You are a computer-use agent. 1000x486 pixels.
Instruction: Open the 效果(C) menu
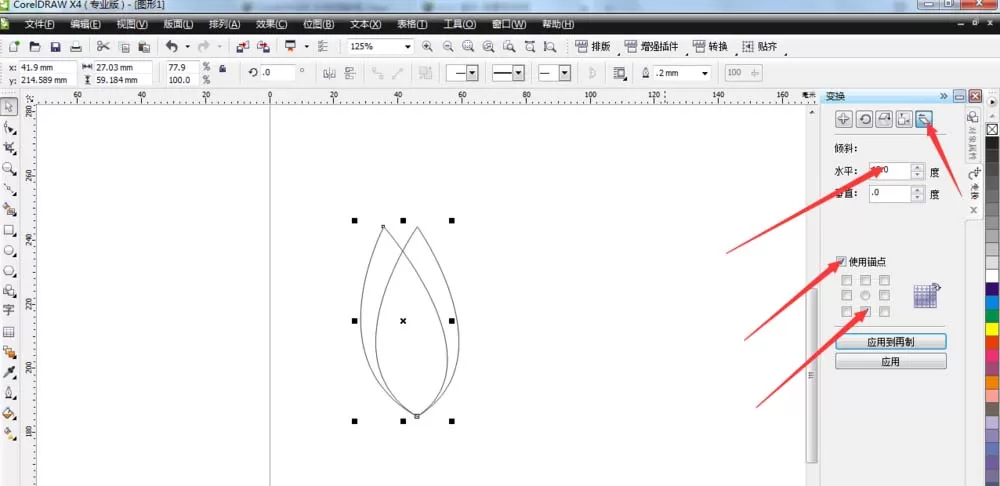(x=272, y=24)
